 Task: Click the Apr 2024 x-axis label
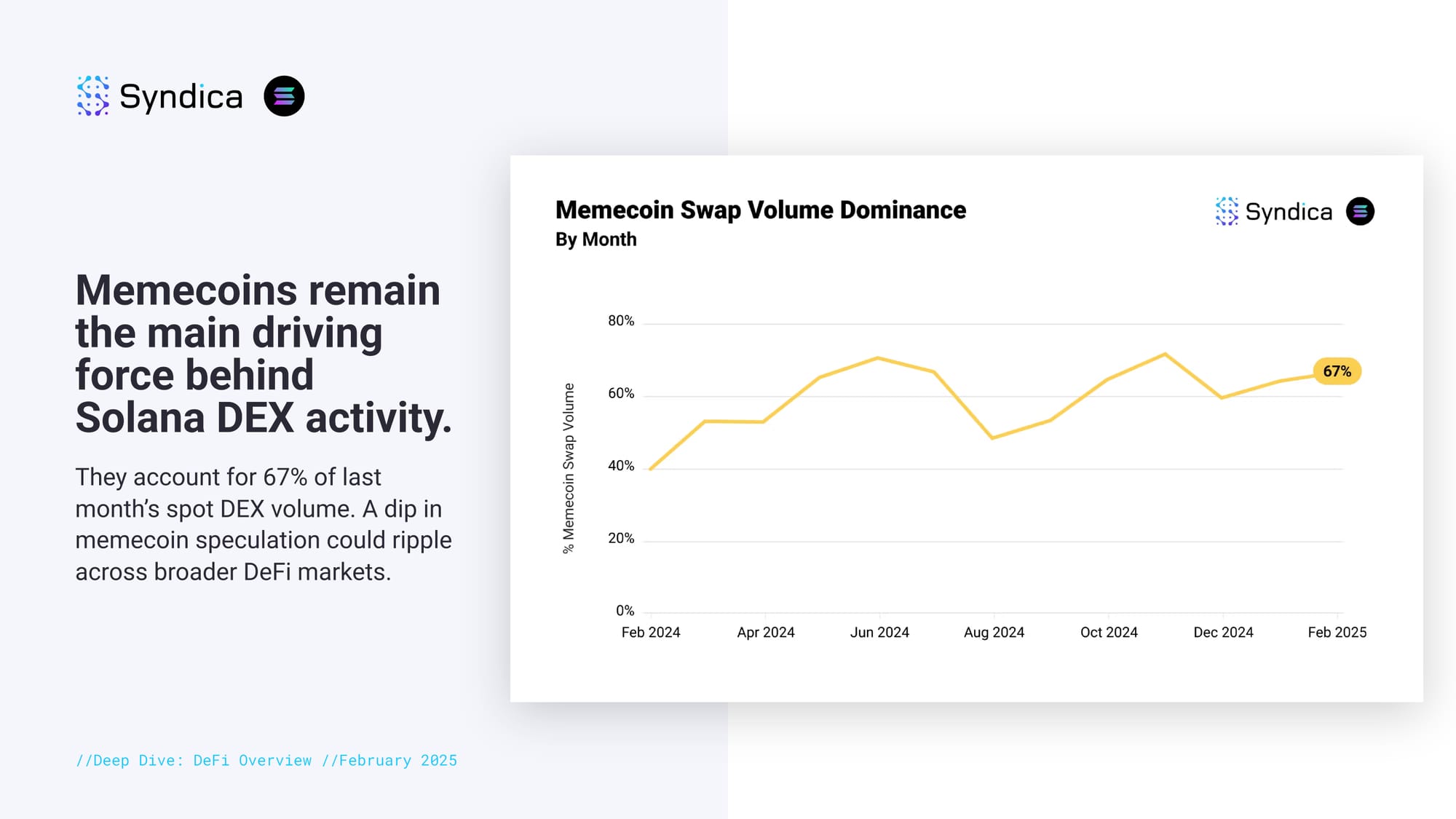tap(765, 632)
